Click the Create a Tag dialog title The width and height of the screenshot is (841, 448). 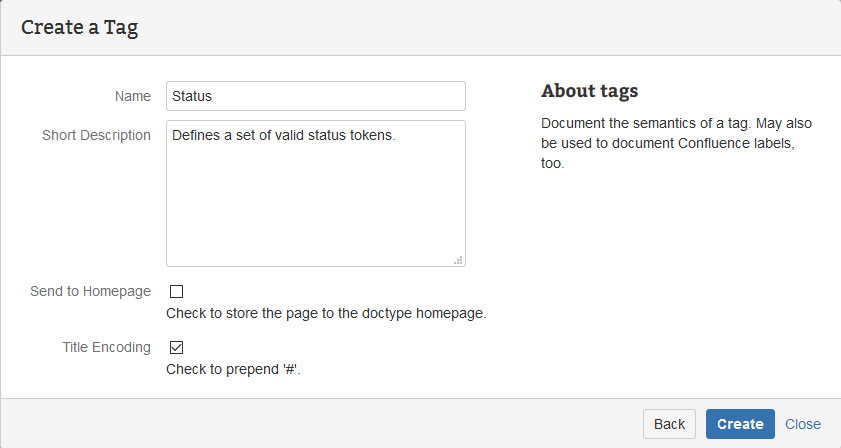click(x=80, y=27)
